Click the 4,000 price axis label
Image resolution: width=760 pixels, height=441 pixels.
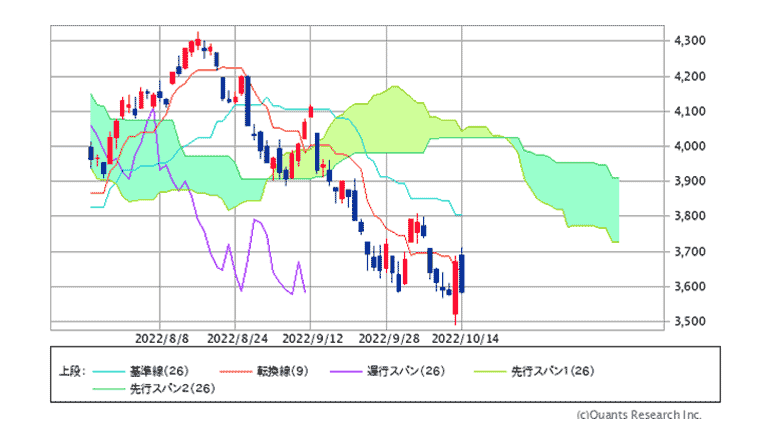pos(691,146)
